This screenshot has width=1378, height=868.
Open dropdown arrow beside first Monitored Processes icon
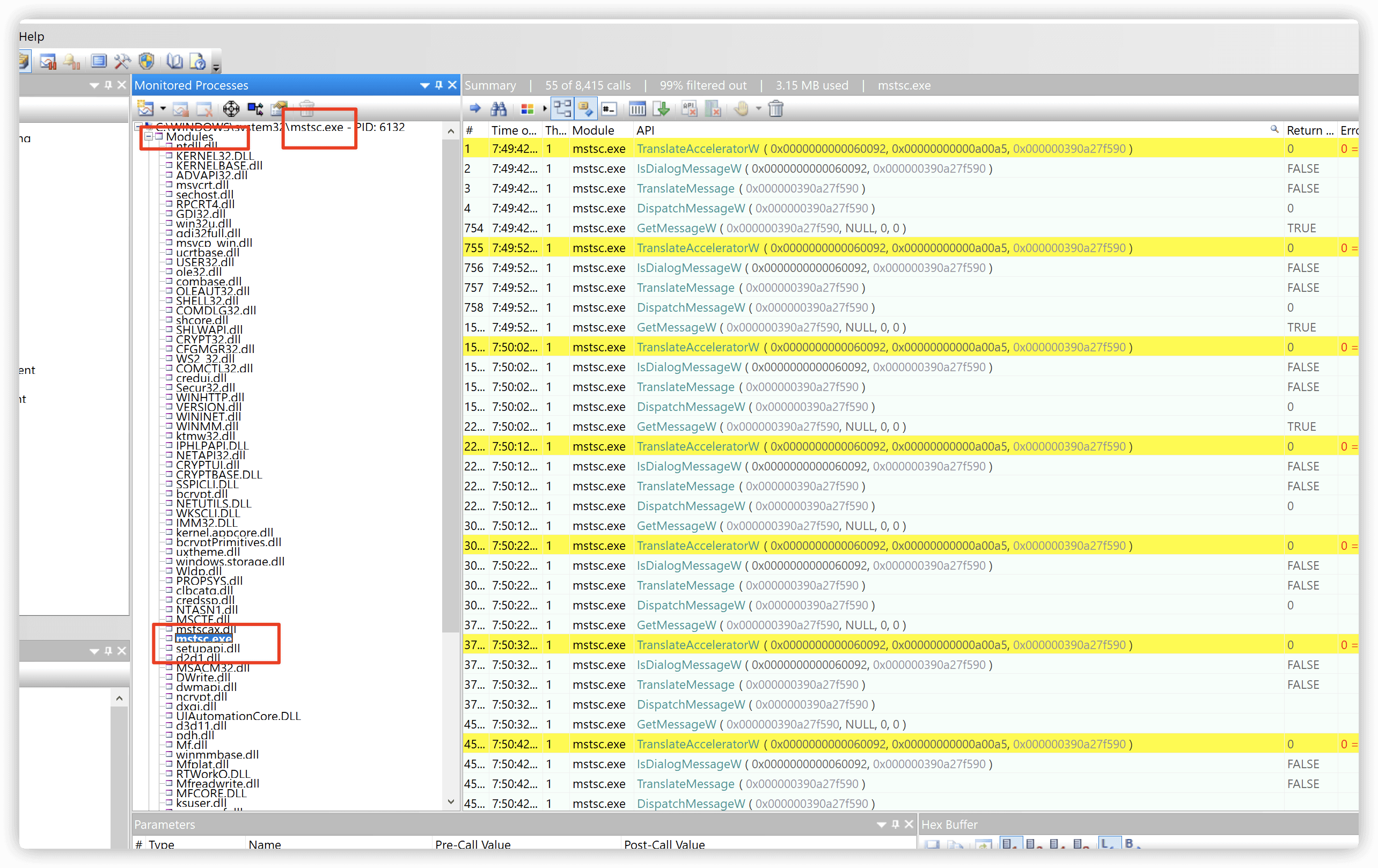163,109
